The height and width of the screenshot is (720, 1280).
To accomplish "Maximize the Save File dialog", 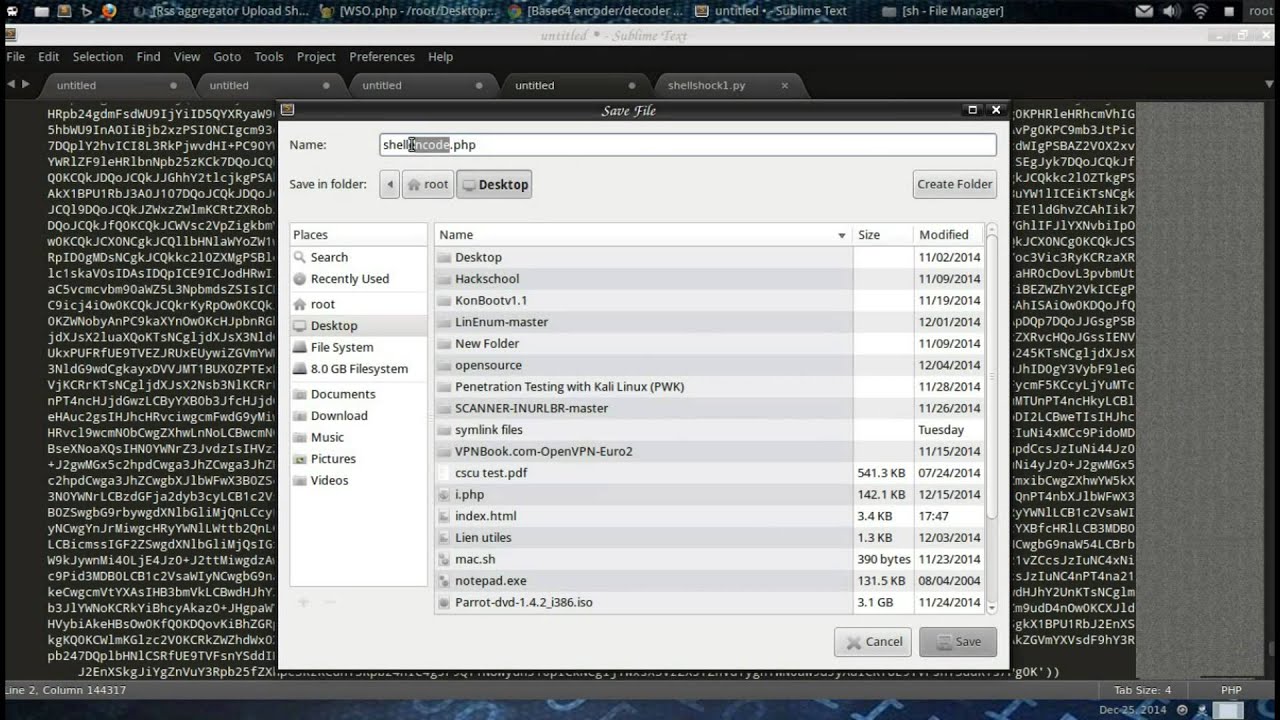I will coord(972,110).
